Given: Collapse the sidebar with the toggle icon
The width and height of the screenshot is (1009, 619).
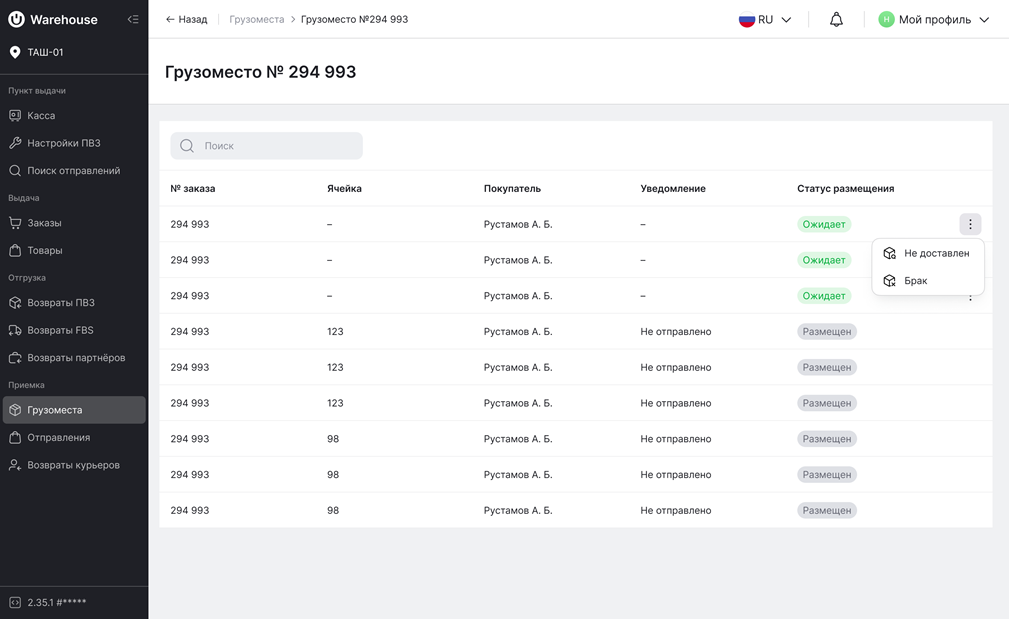Looking at the screenshot, I should pos(133,19).
